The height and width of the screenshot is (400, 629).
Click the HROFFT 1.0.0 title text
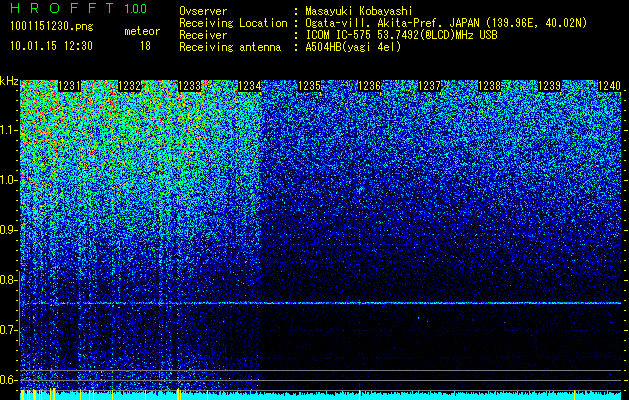(x=78, y=8)
